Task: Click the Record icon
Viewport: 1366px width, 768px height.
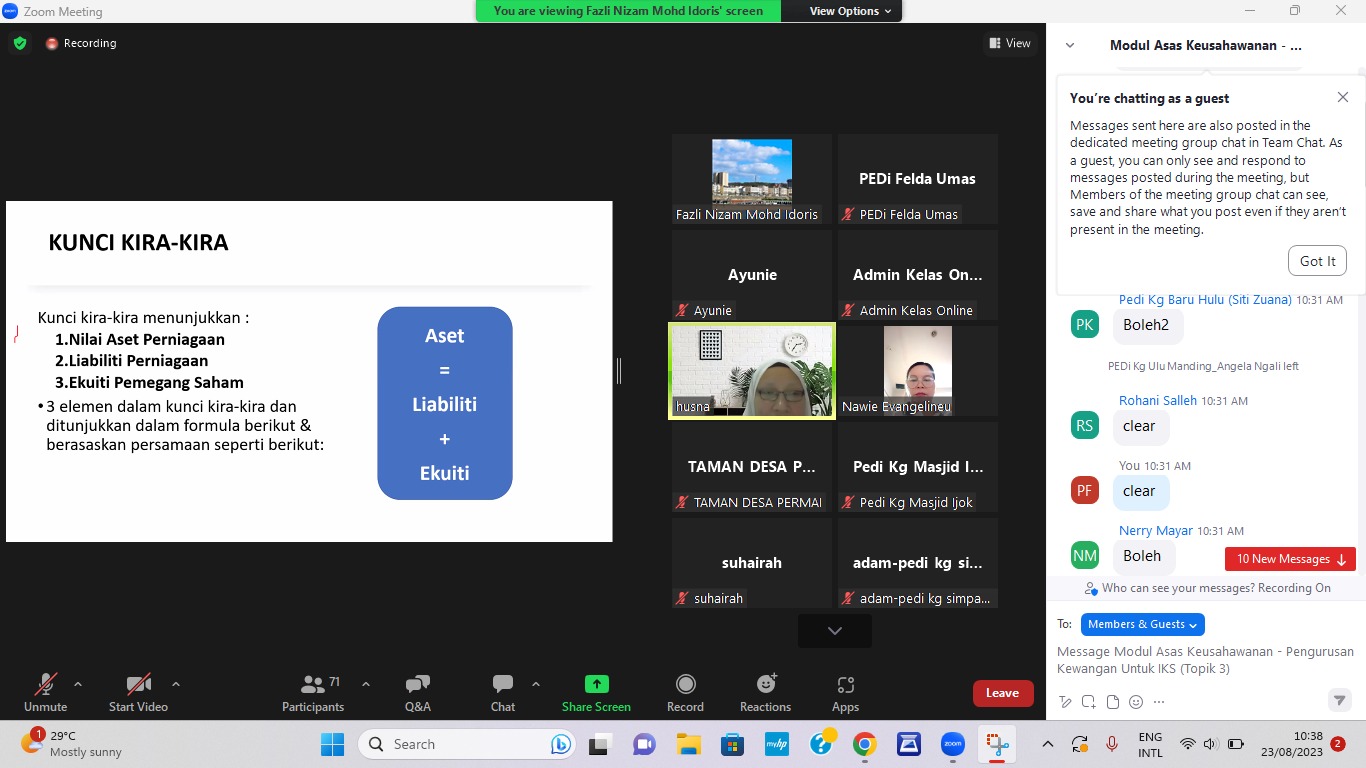Action: 685,685
